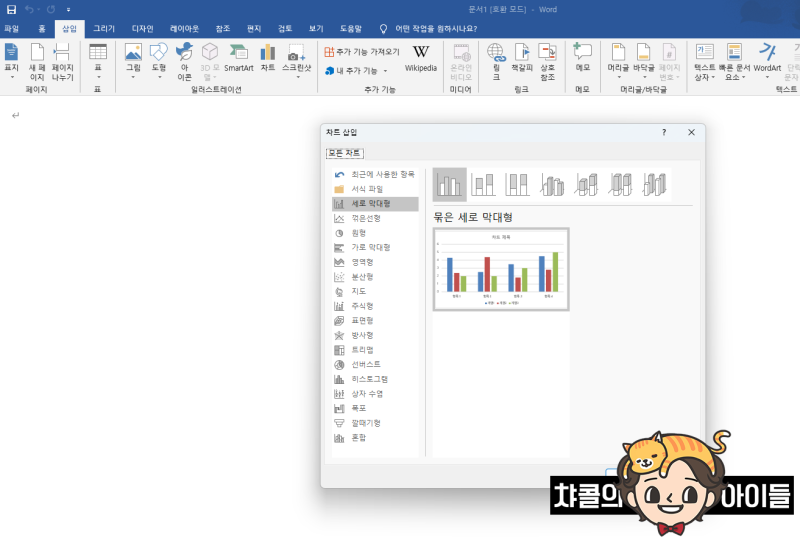Image resolution: width=800 pixels, height=543 pixels.
Task: Open the 파일 menu tab
Action: pos(11,29)
